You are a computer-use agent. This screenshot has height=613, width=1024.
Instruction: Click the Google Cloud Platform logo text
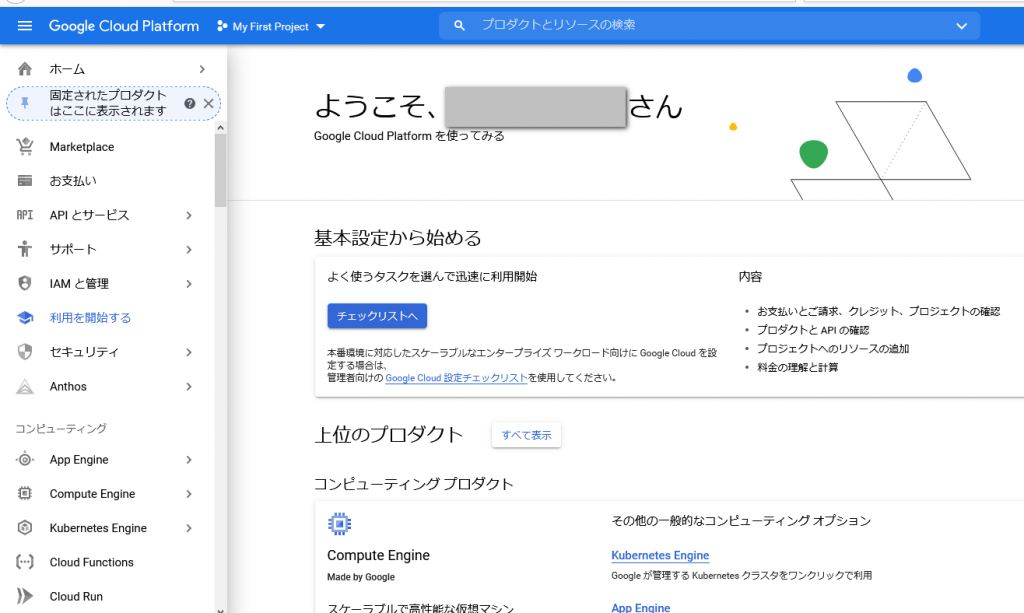(124, 26)
